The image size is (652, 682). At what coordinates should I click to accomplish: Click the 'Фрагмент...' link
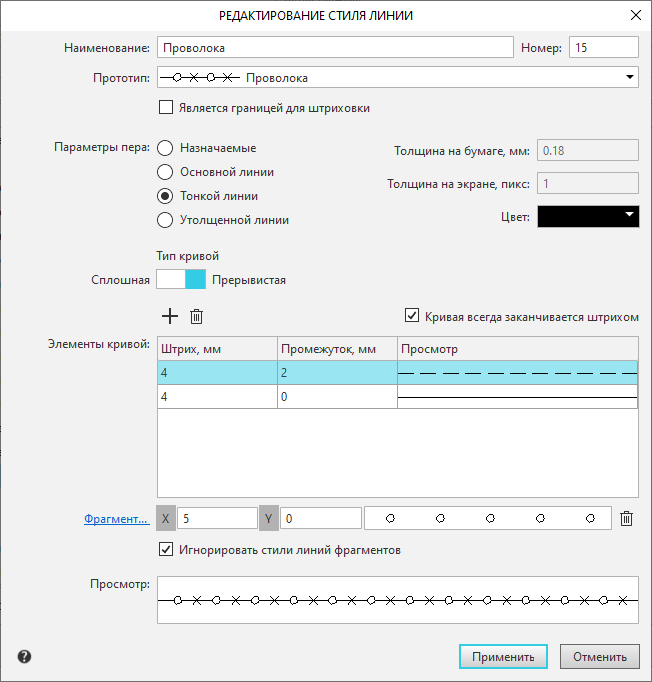116,519
